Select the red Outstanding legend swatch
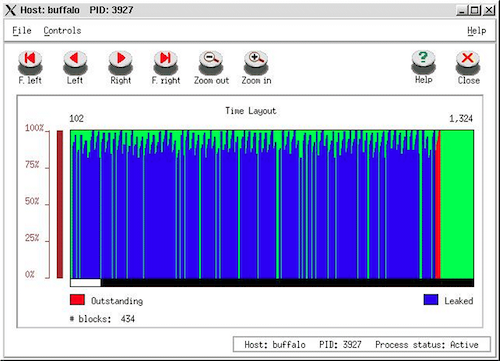 [x=77, y=300]
